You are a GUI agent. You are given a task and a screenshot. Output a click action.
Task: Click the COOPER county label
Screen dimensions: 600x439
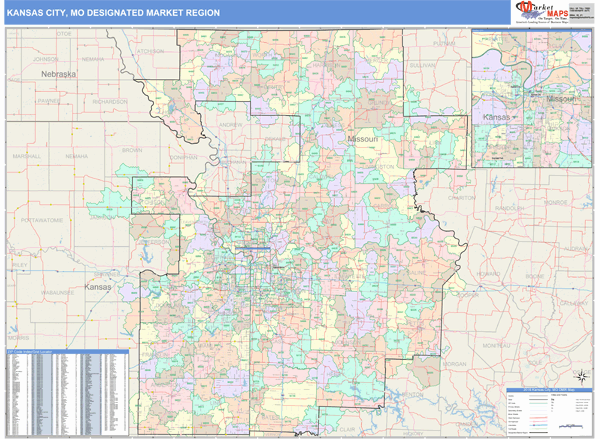pyautogui.click(x=468, y=295)
